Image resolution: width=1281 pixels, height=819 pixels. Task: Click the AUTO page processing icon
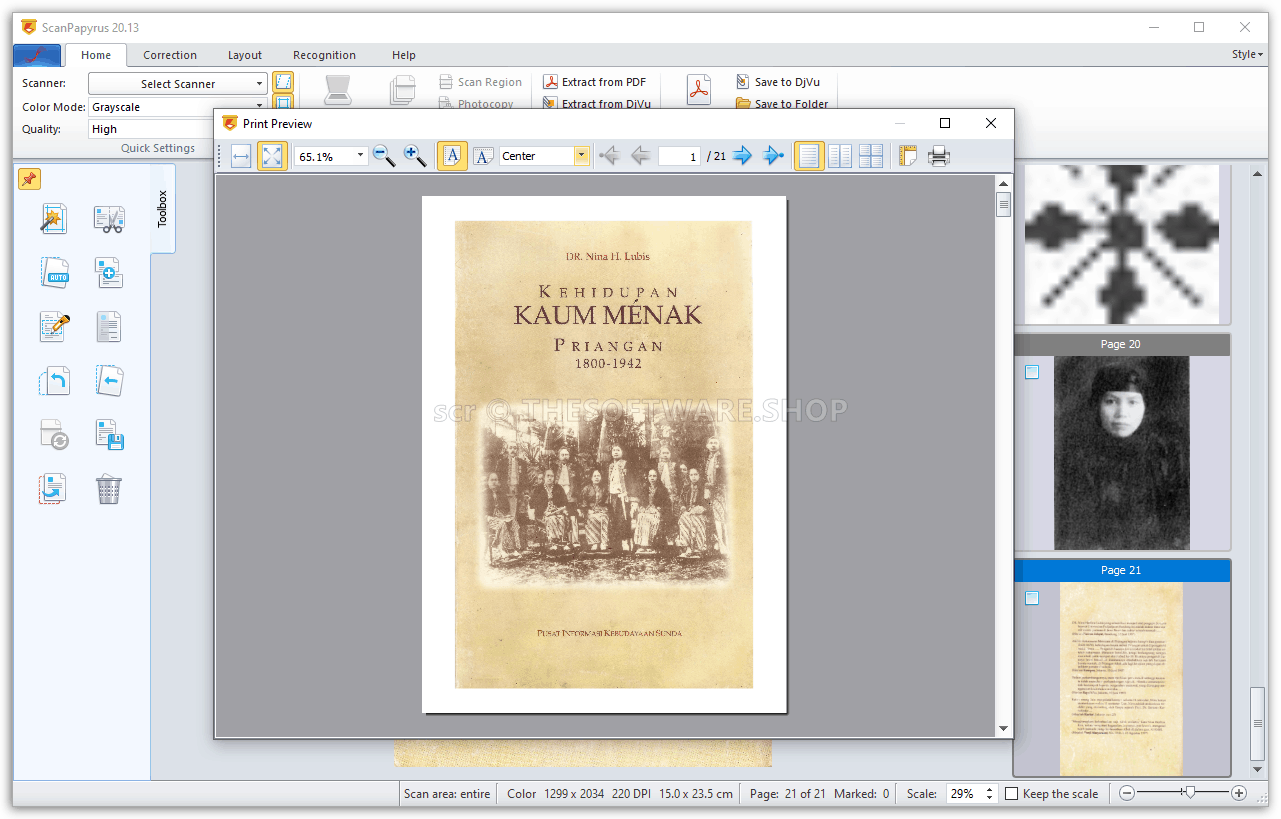click(54, 273)
